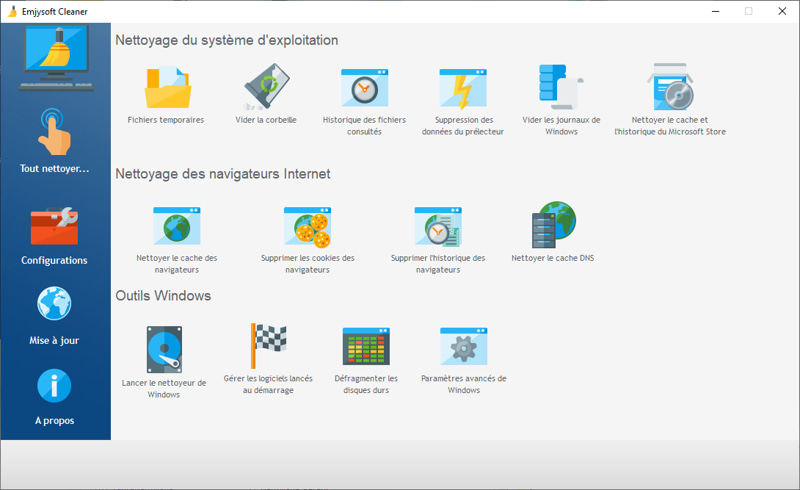Click Nettoyer le cache des navigateurs icon
Image resolution: width=800 pixels, height=490 pixels.
177,226
